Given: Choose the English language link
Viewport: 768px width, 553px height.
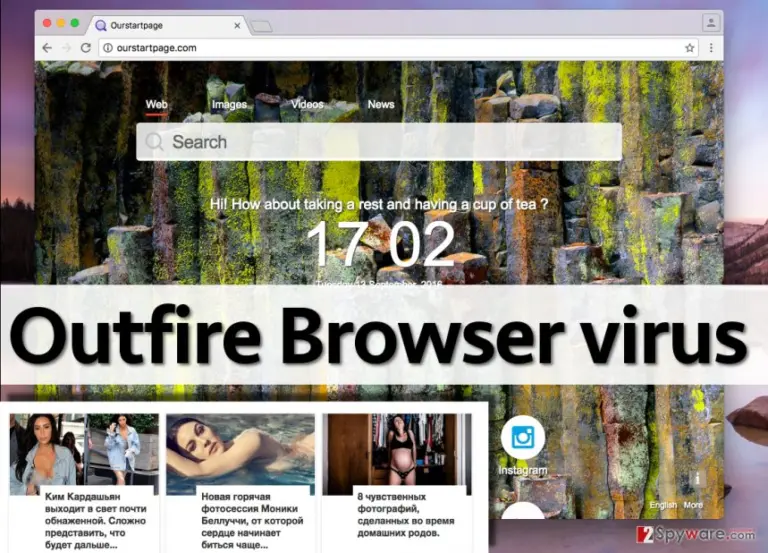Looking at the screenshot, I should pos(663,505).
